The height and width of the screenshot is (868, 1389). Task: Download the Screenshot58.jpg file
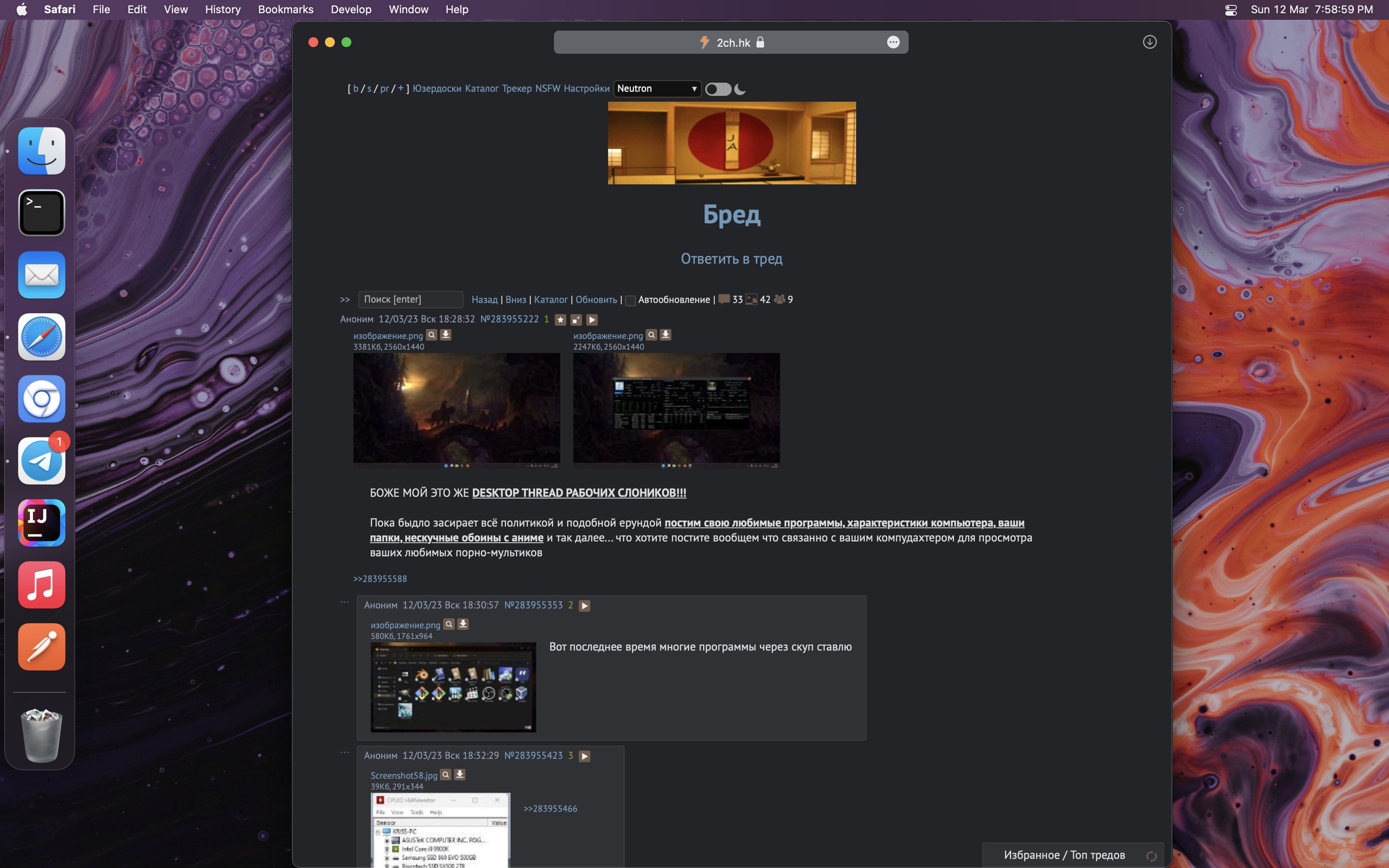coord(459,775)
